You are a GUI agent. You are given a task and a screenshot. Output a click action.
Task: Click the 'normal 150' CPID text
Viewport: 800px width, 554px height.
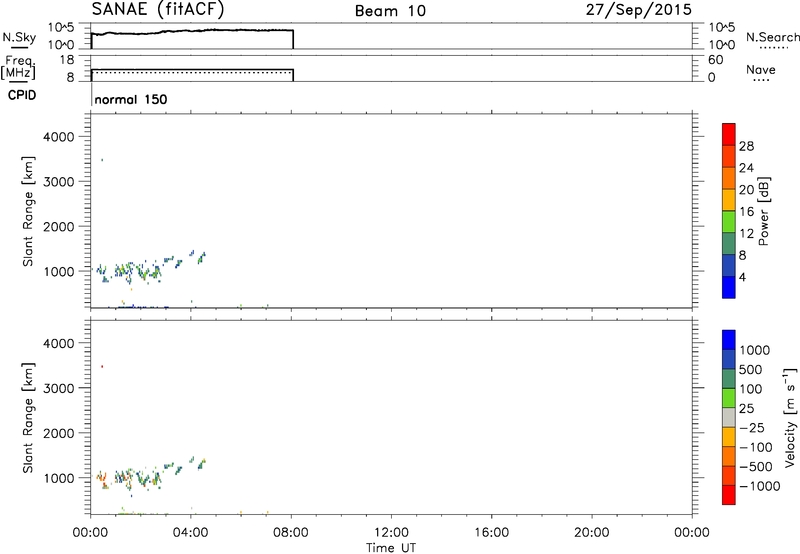pos(131,99)
